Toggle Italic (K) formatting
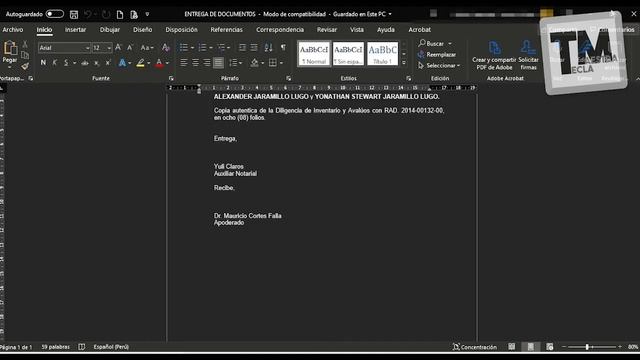 55,63
